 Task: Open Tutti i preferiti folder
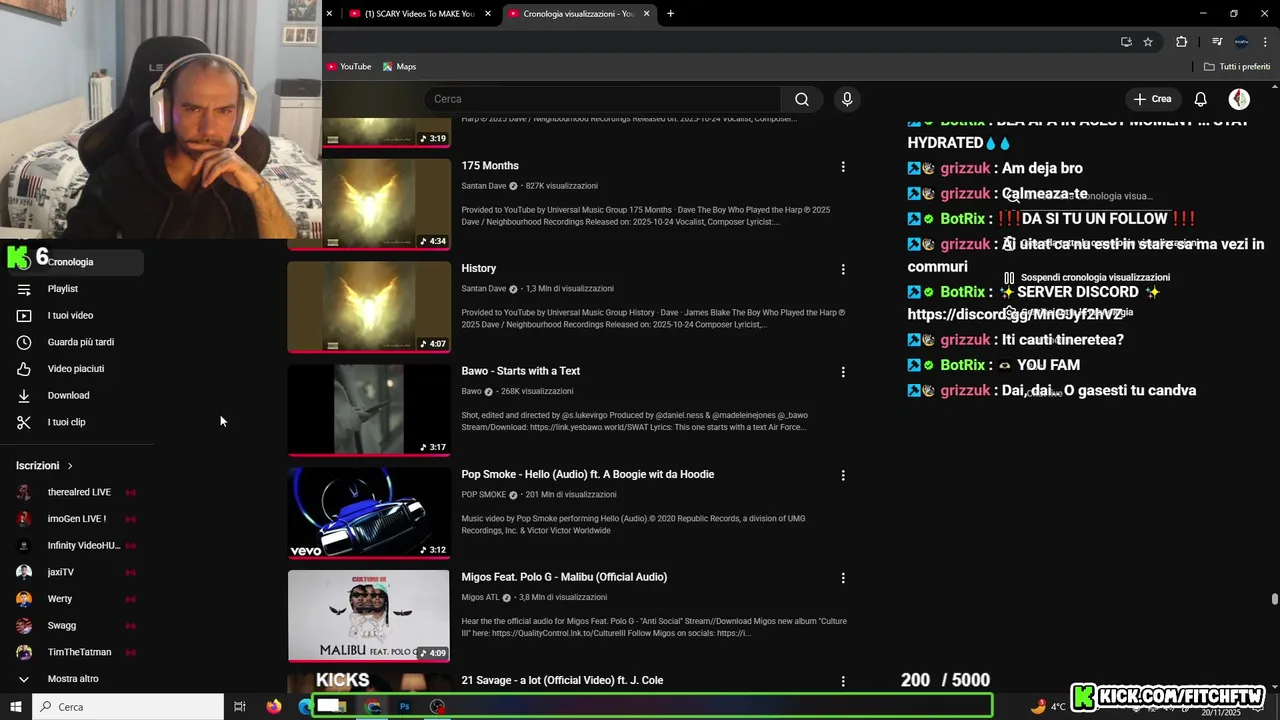(1237, 67)
